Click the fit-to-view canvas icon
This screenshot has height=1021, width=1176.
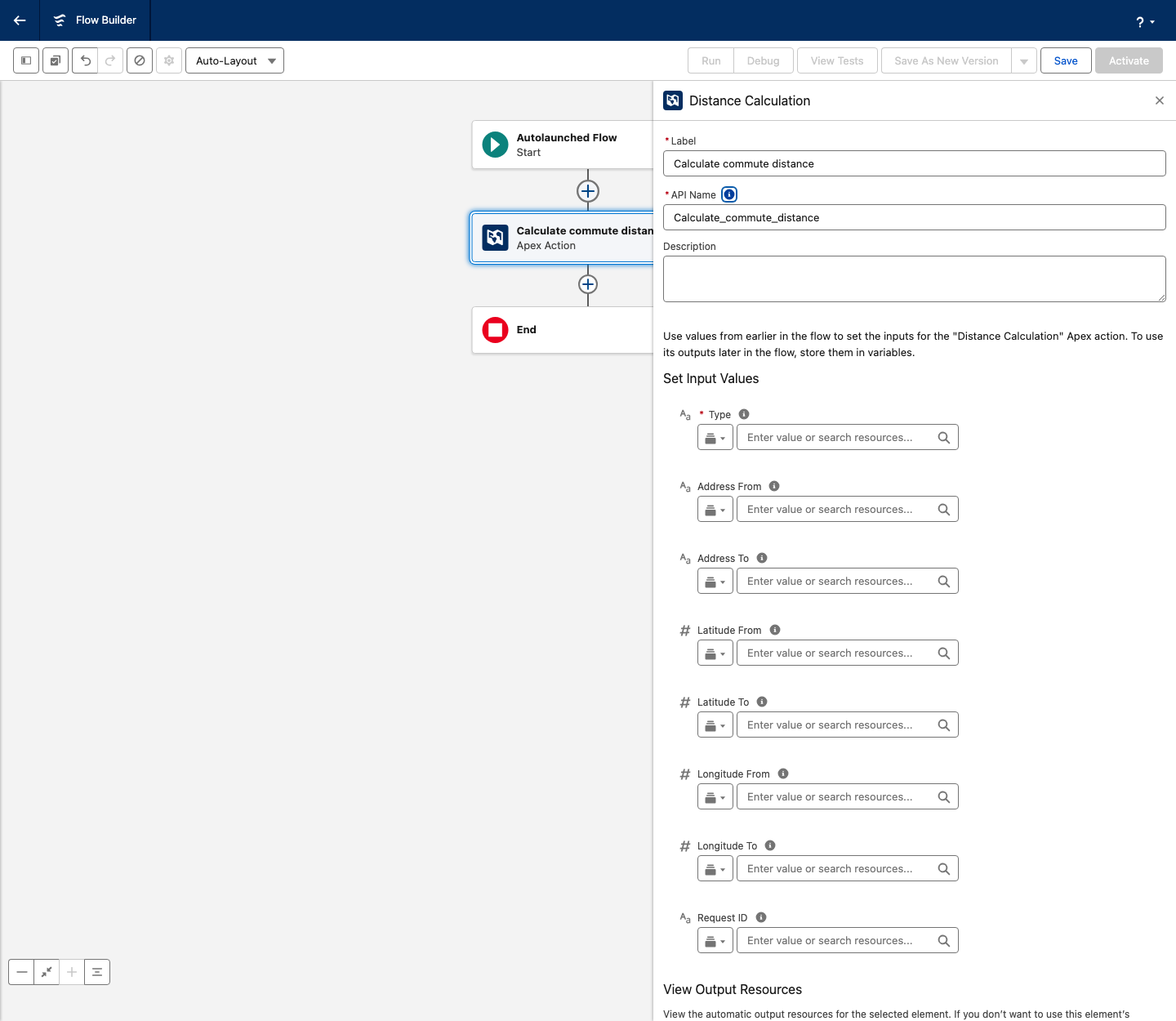point(47,972)
